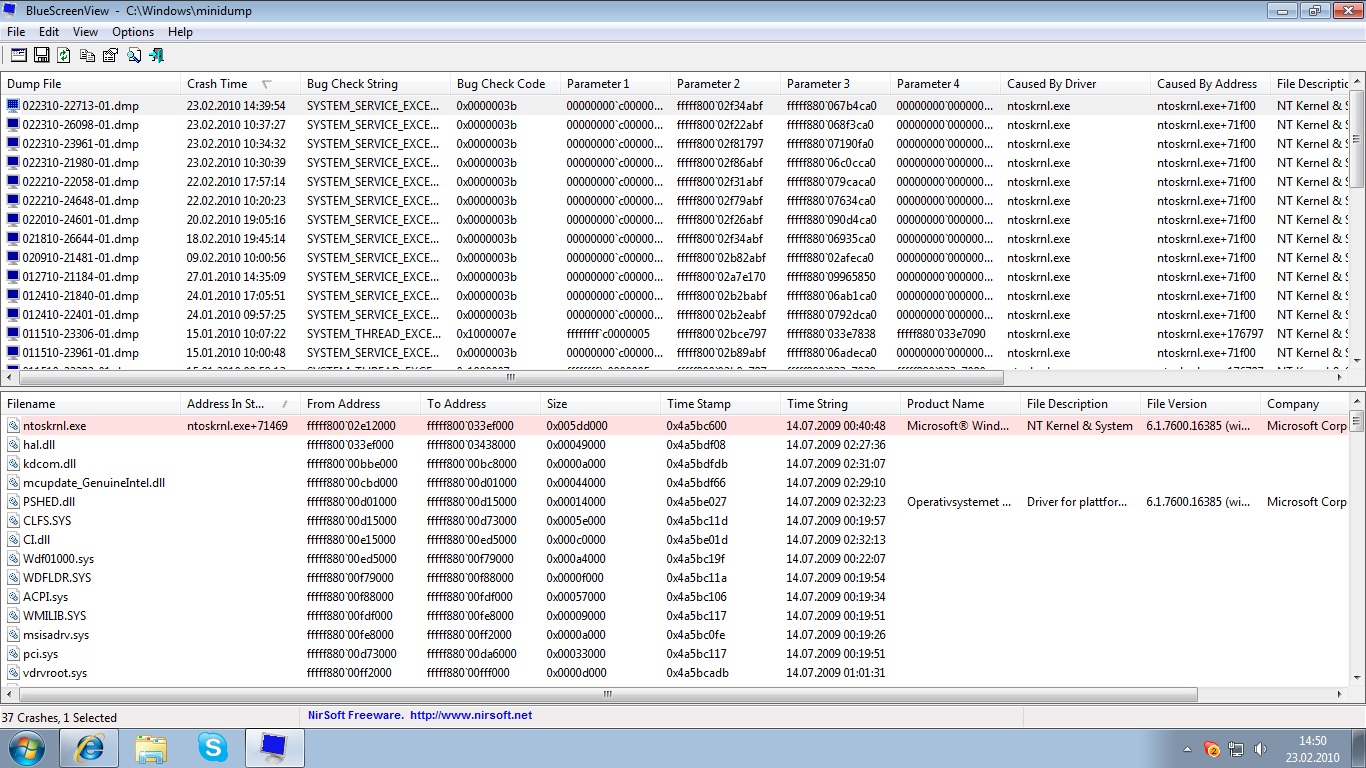The height and width of the screenshot is (768, 1366).
Task: Click file icon next to kdcom.dll
Action: pyautogui.click(x=13, y=463)
